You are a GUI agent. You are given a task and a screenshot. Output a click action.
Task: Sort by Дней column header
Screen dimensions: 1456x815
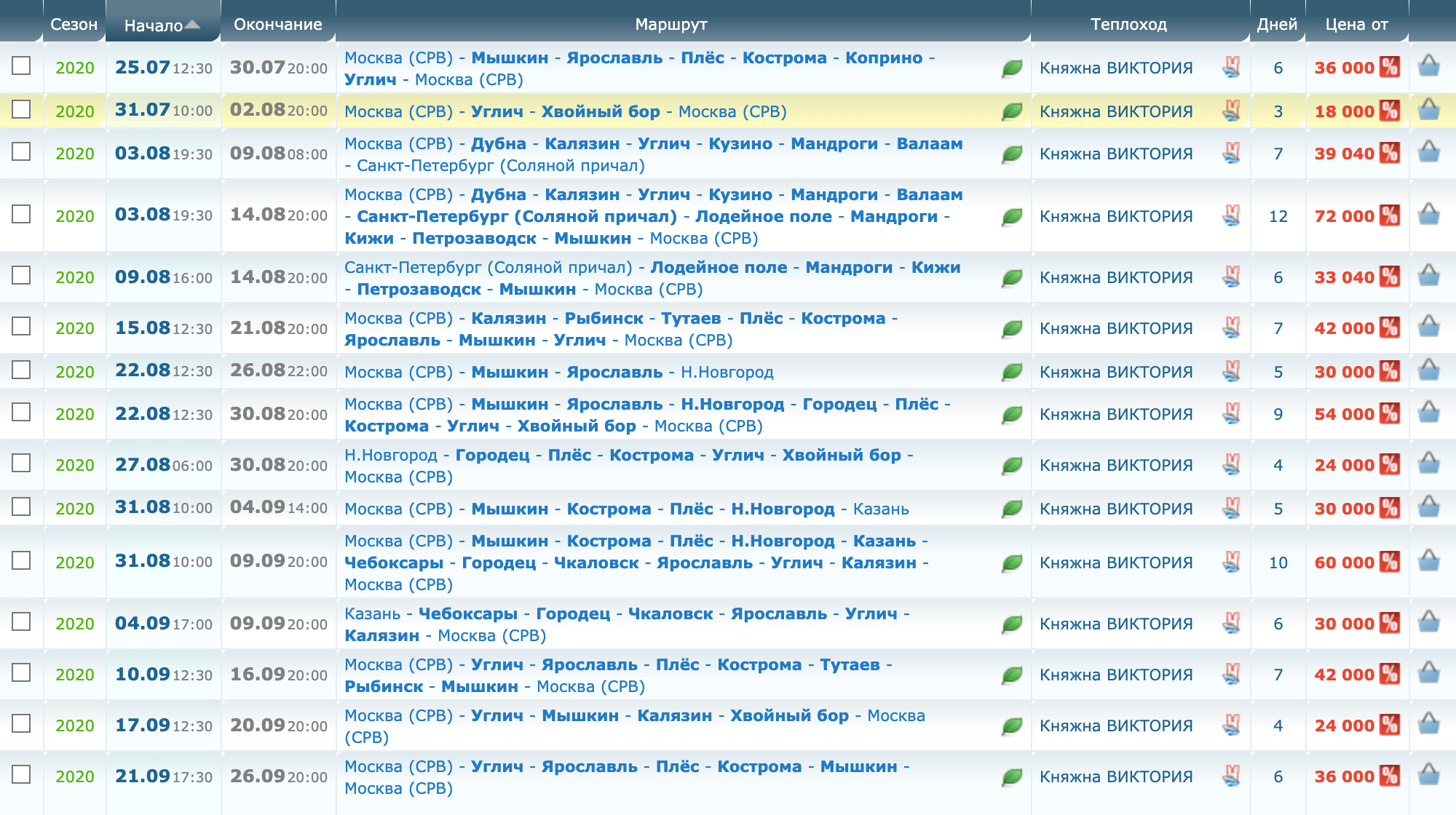1277,24
